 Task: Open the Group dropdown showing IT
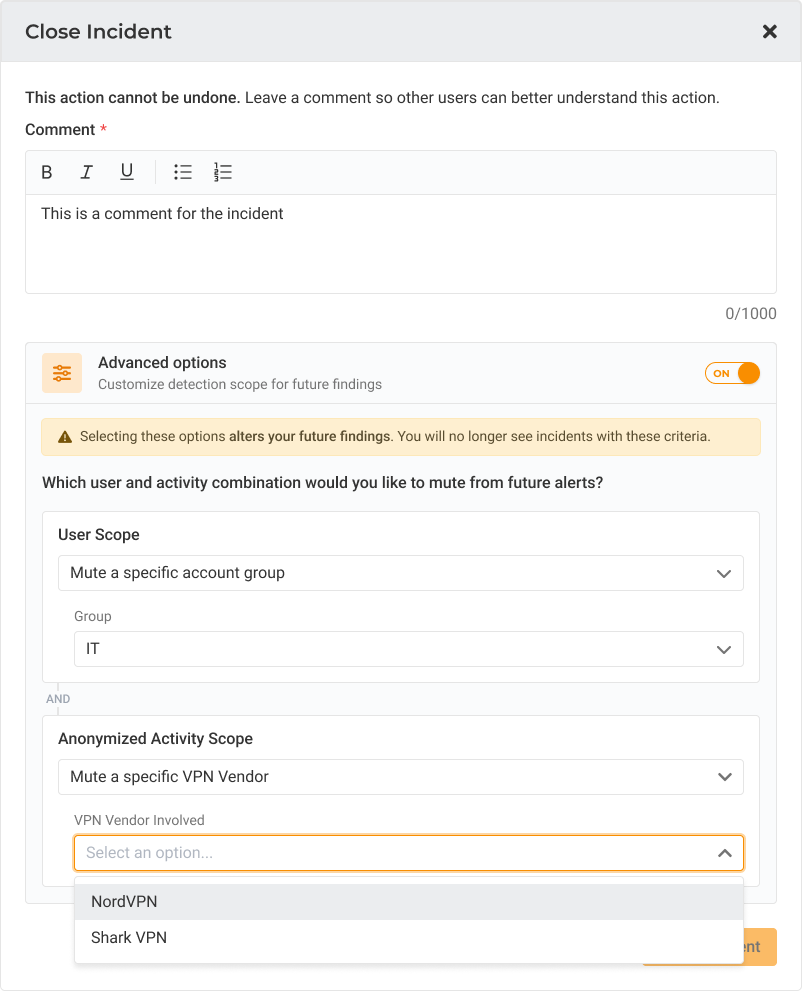pos(409,649)
